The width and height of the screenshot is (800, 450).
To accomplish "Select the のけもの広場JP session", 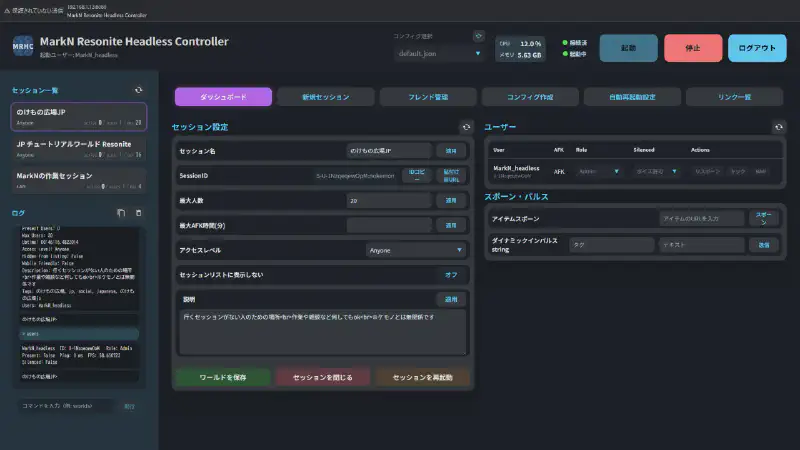I will (x=79, y=116).
